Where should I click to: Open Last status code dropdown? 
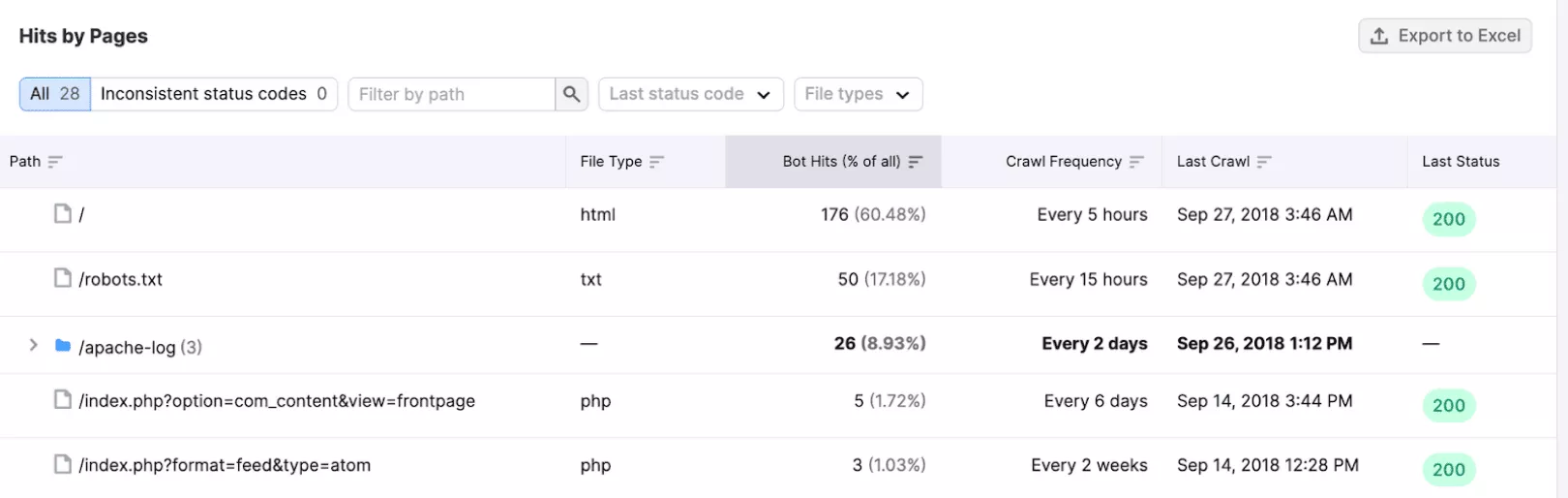tap(690, 94)
